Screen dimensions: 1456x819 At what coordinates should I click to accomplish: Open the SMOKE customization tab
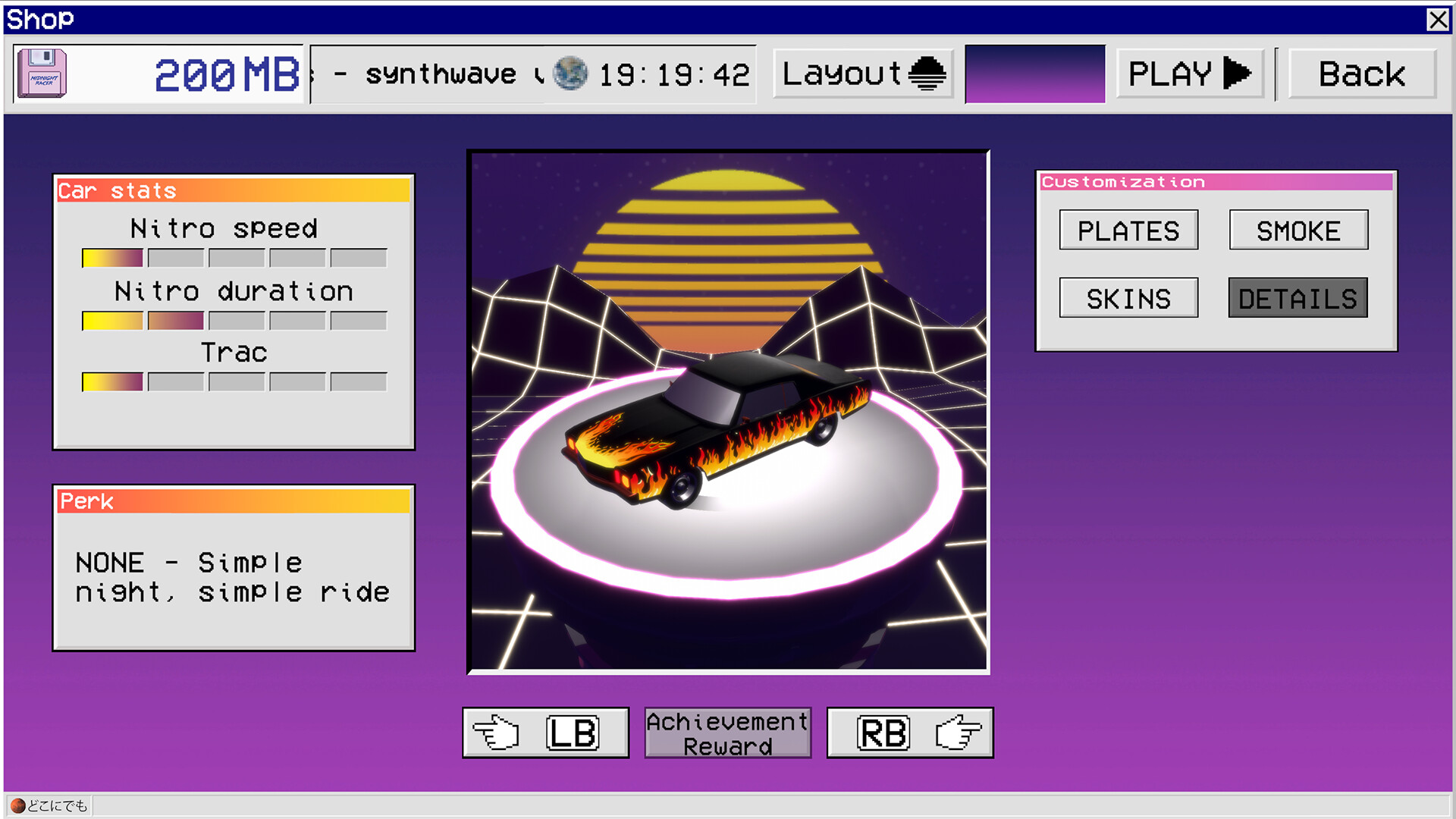coord(1298,231)
